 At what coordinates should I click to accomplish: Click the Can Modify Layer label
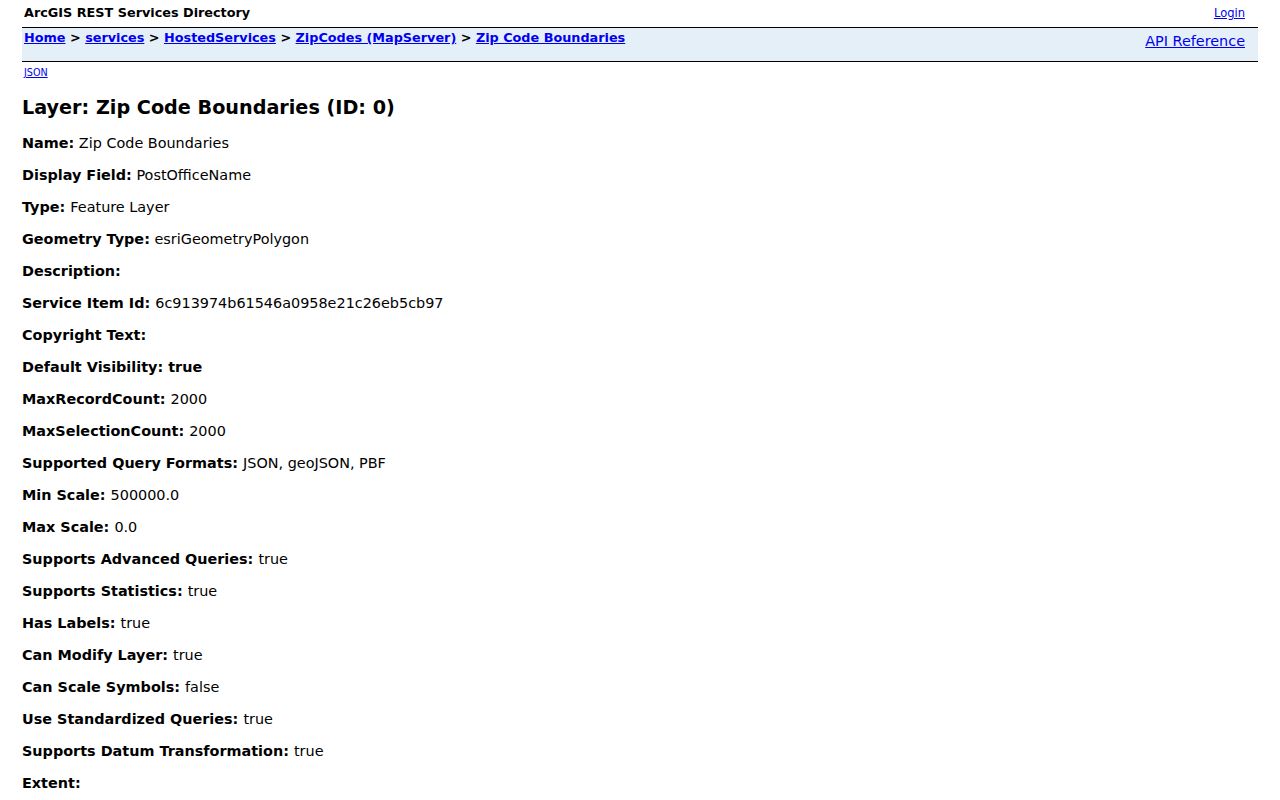[95, 655]
